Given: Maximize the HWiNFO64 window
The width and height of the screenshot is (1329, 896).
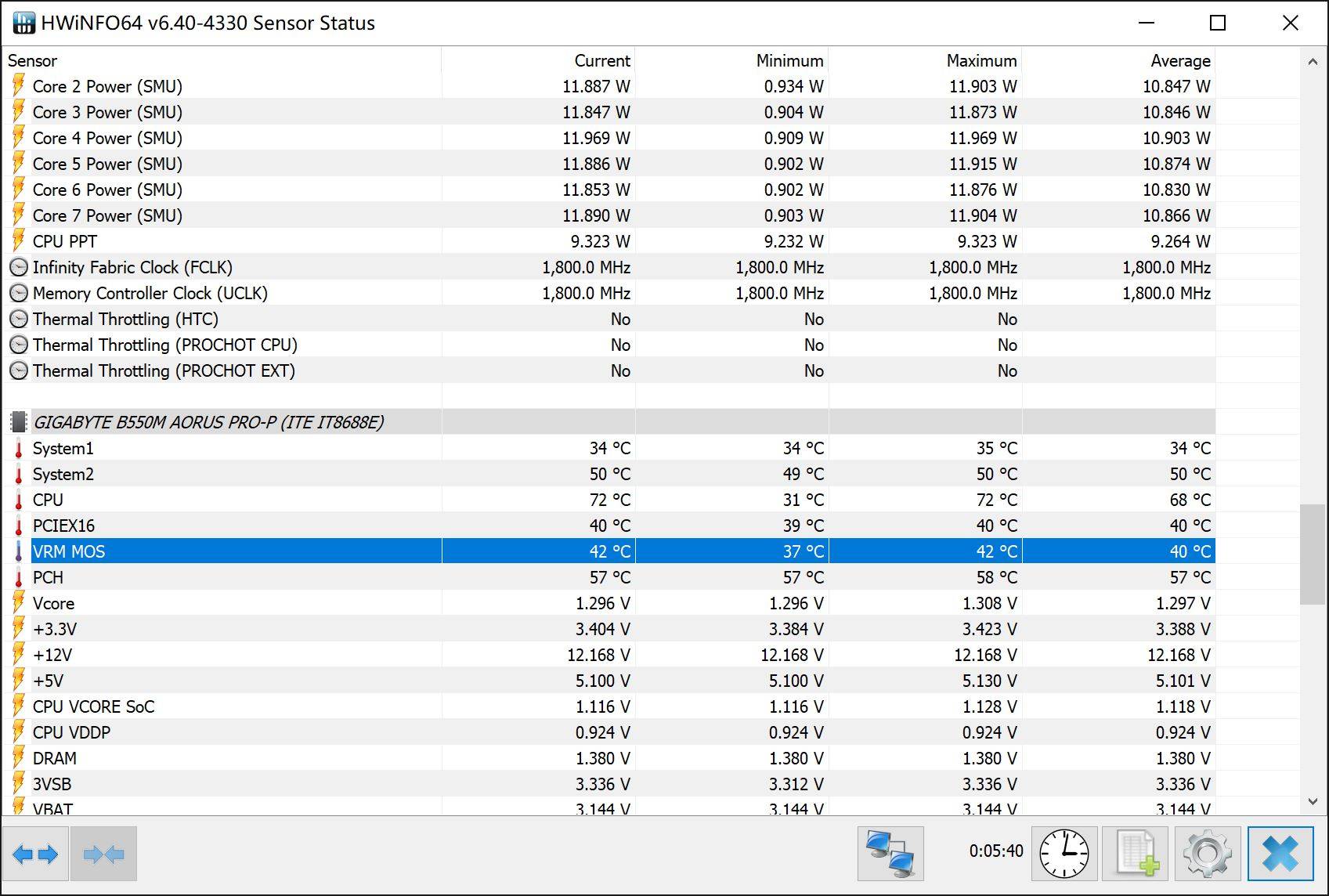Looking at the screenshot, I should pos(1218,23).
